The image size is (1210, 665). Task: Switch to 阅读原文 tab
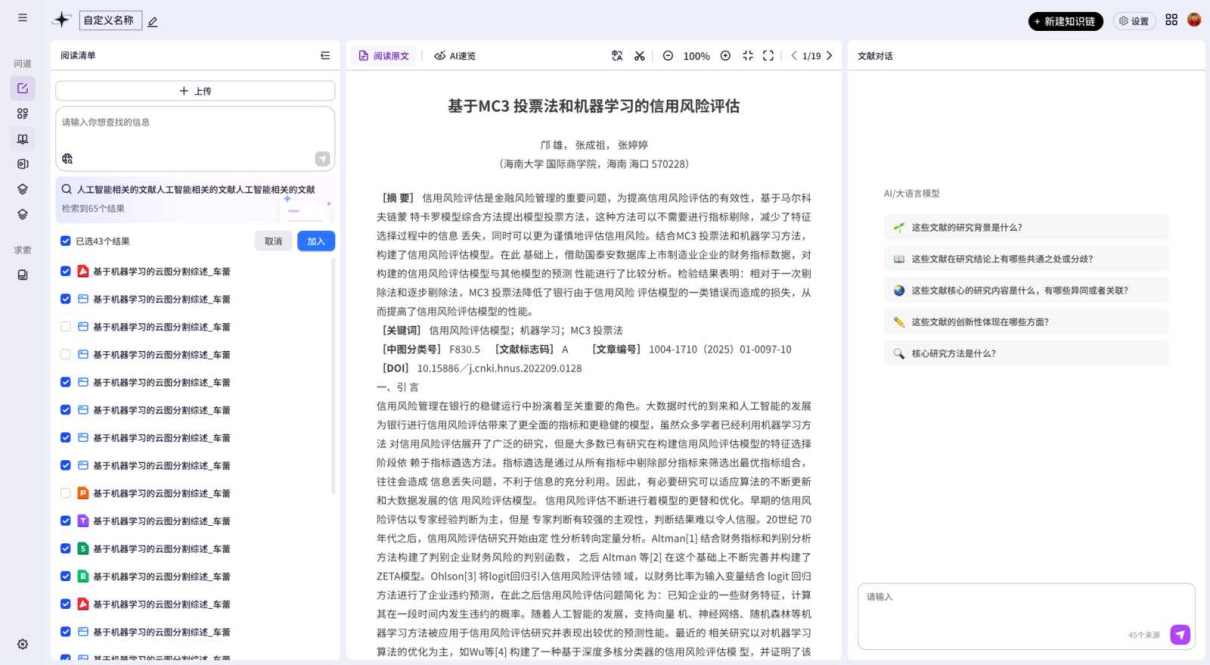point(384,56)
